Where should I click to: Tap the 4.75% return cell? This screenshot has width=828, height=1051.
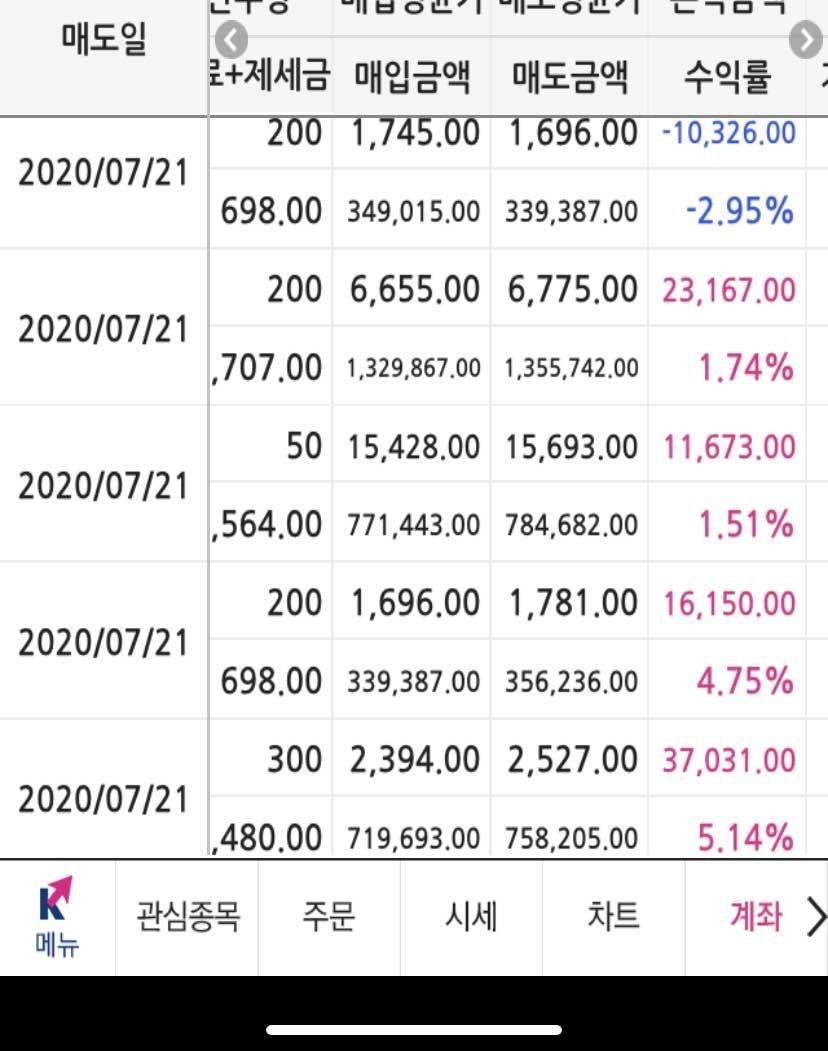click(745, 681)
